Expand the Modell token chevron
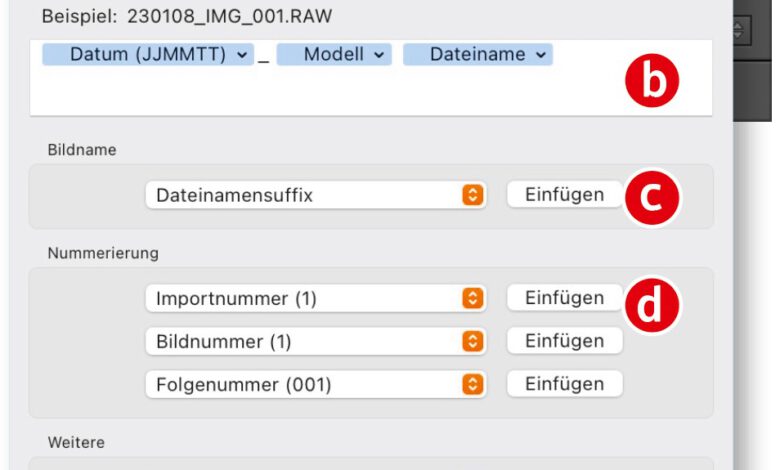The width and height of the screenshot is (780, 470). (379, 56)
